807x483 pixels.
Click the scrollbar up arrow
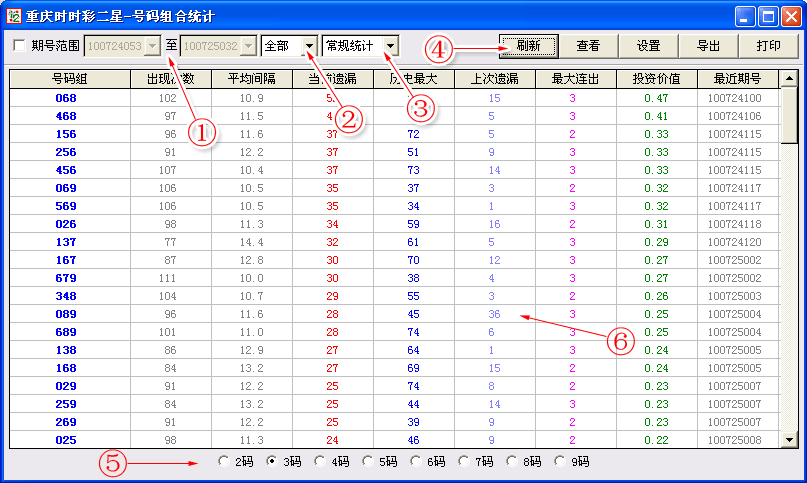pos(789,79)
